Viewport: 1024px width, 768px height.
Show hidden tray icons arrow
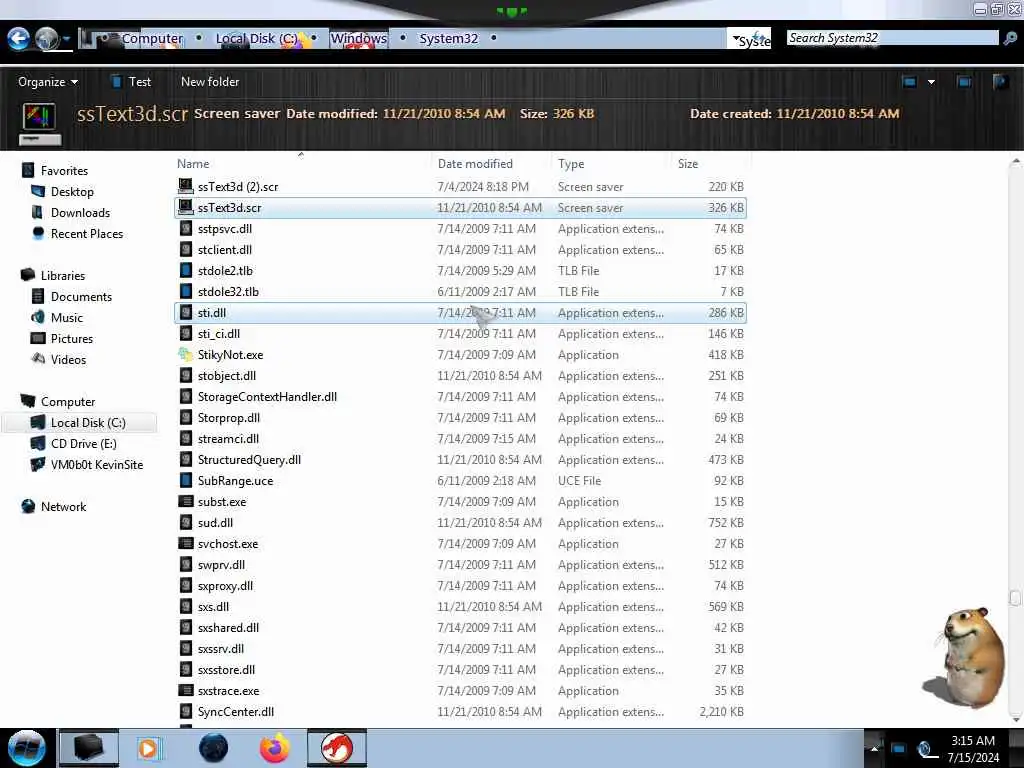[x=873, y=748]
